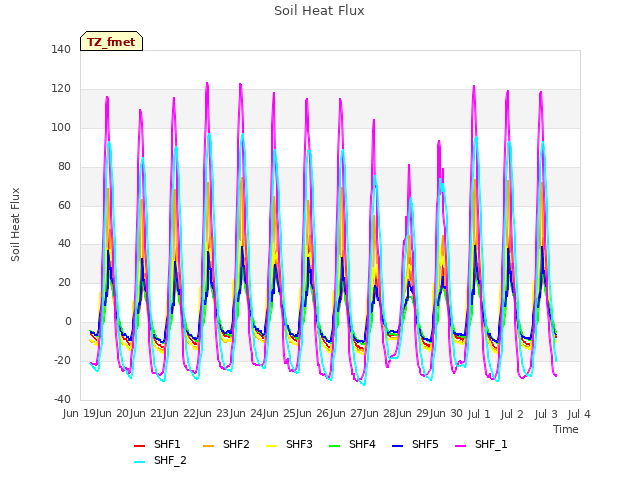Click the TZ_fmet annotation label
Viewport: 640px width, 480px height.
[111, 42]
